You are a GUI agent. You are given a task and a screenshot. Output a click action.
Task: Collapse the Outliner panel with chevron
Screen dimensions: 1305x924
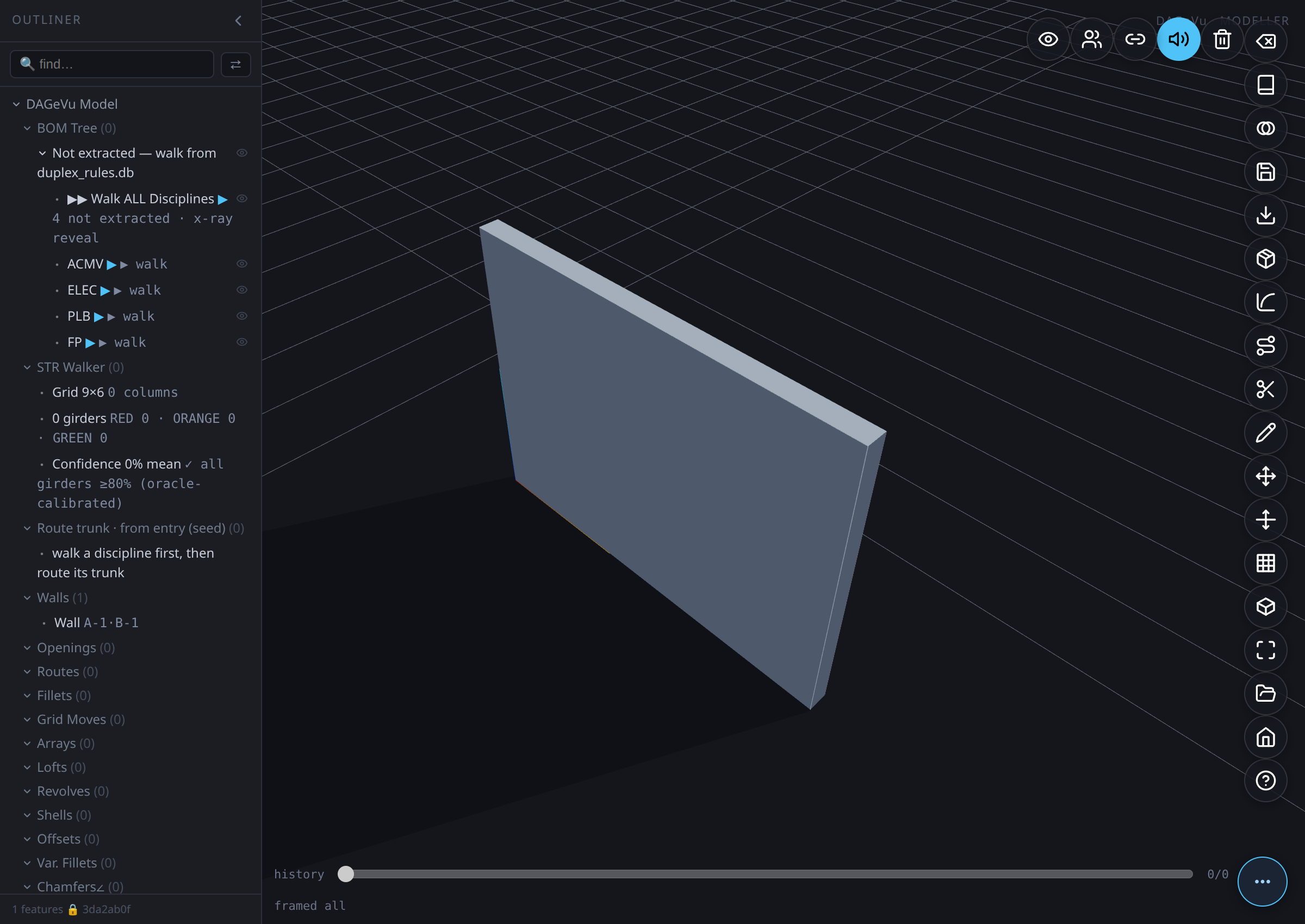click(x=239, y=21)
